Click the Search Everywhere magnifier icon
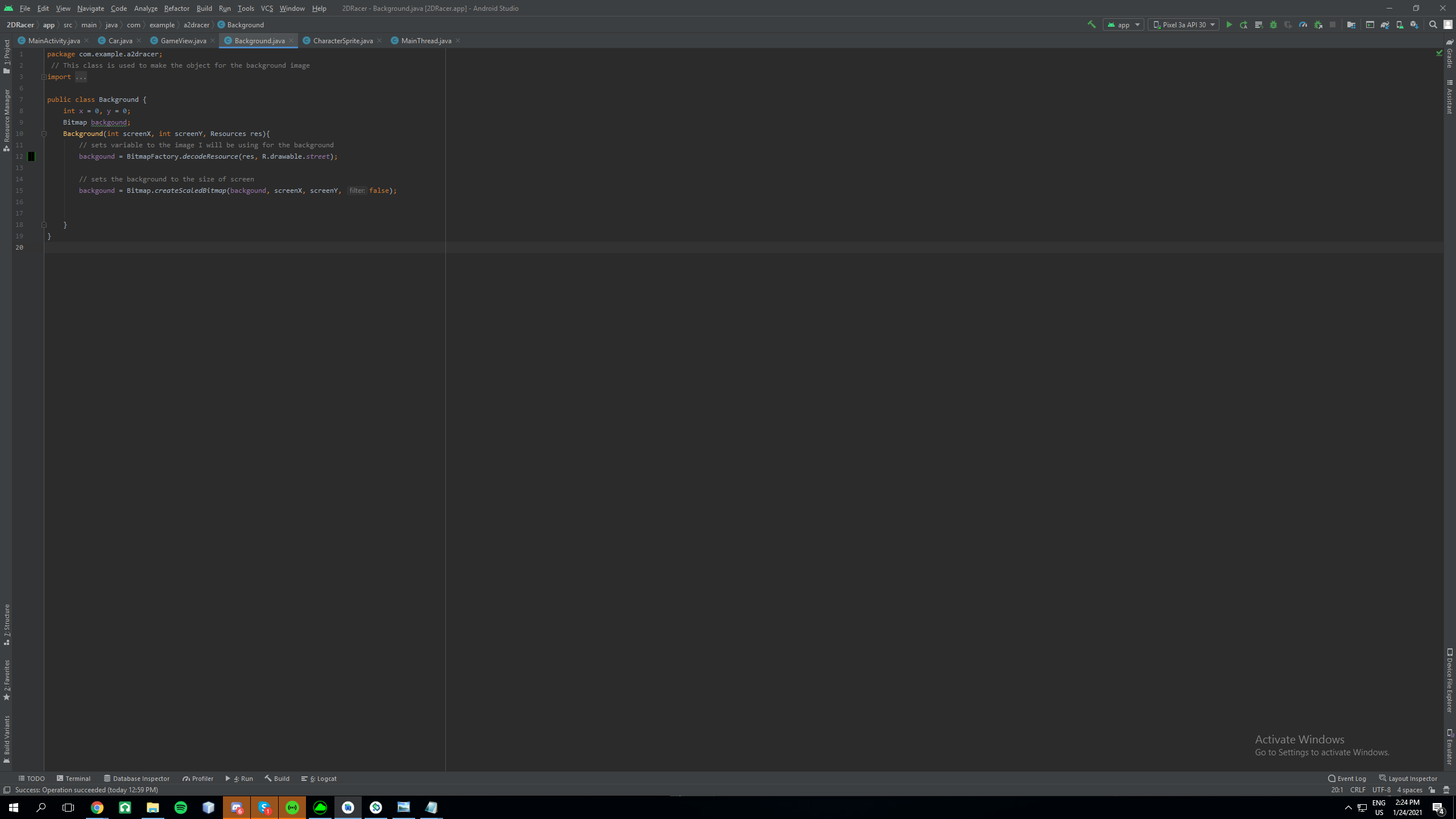 tap(1433, 24)
